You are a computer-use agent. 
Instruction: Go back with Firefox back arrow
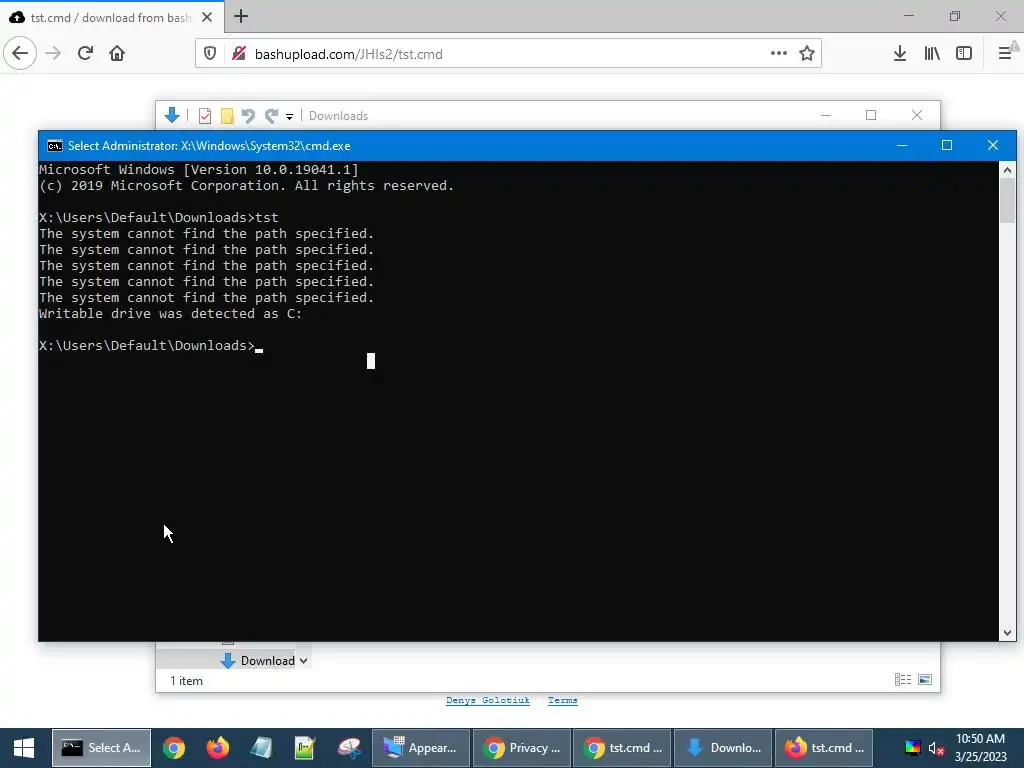coord(20,54)
